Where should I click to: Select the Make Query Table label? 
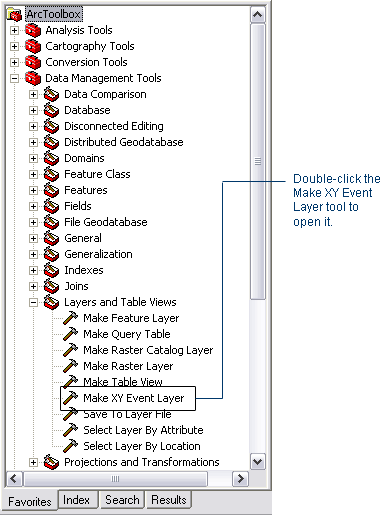pos(127,334)
